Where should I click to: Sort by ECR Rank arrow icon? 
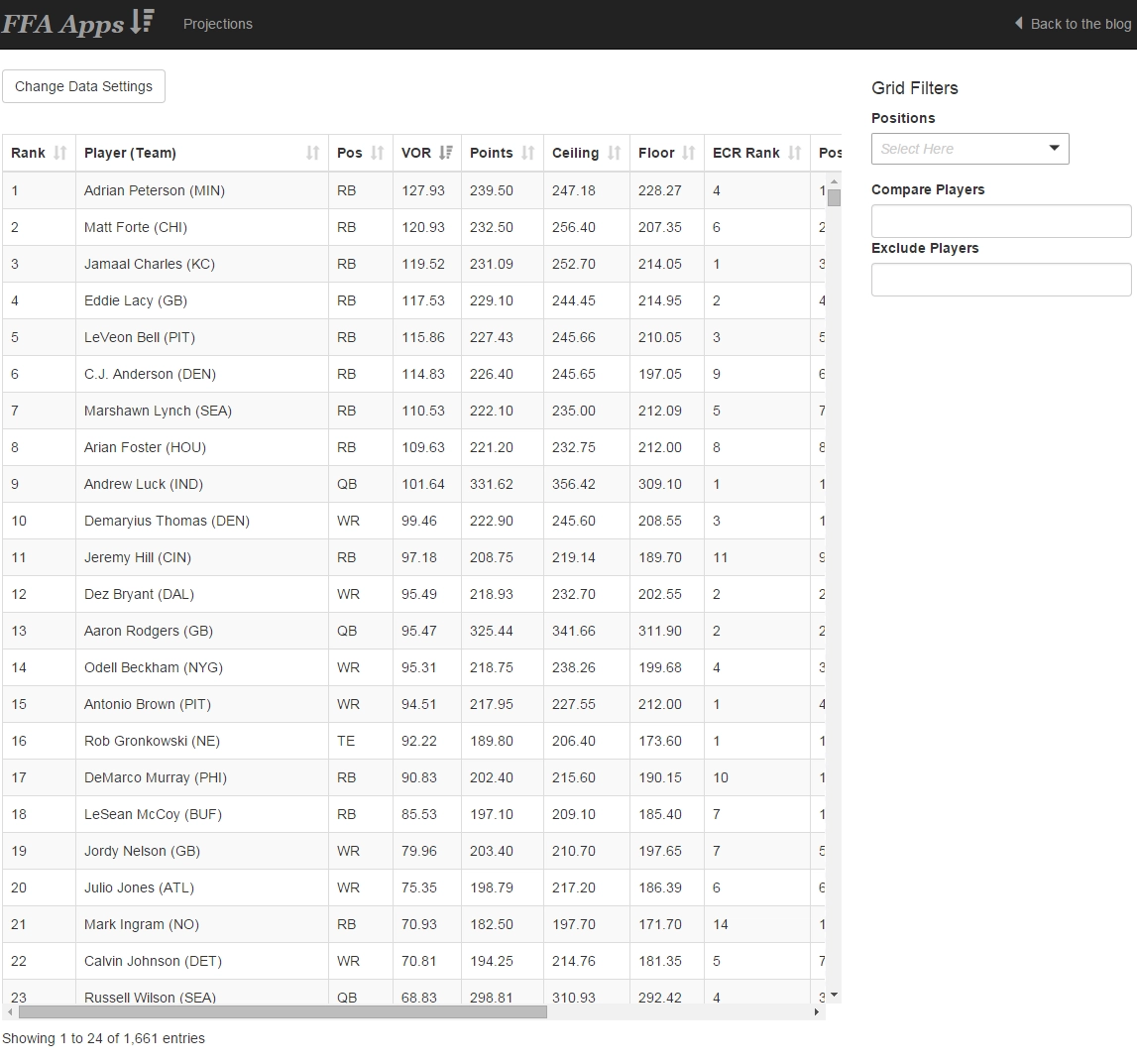[794, 153]
